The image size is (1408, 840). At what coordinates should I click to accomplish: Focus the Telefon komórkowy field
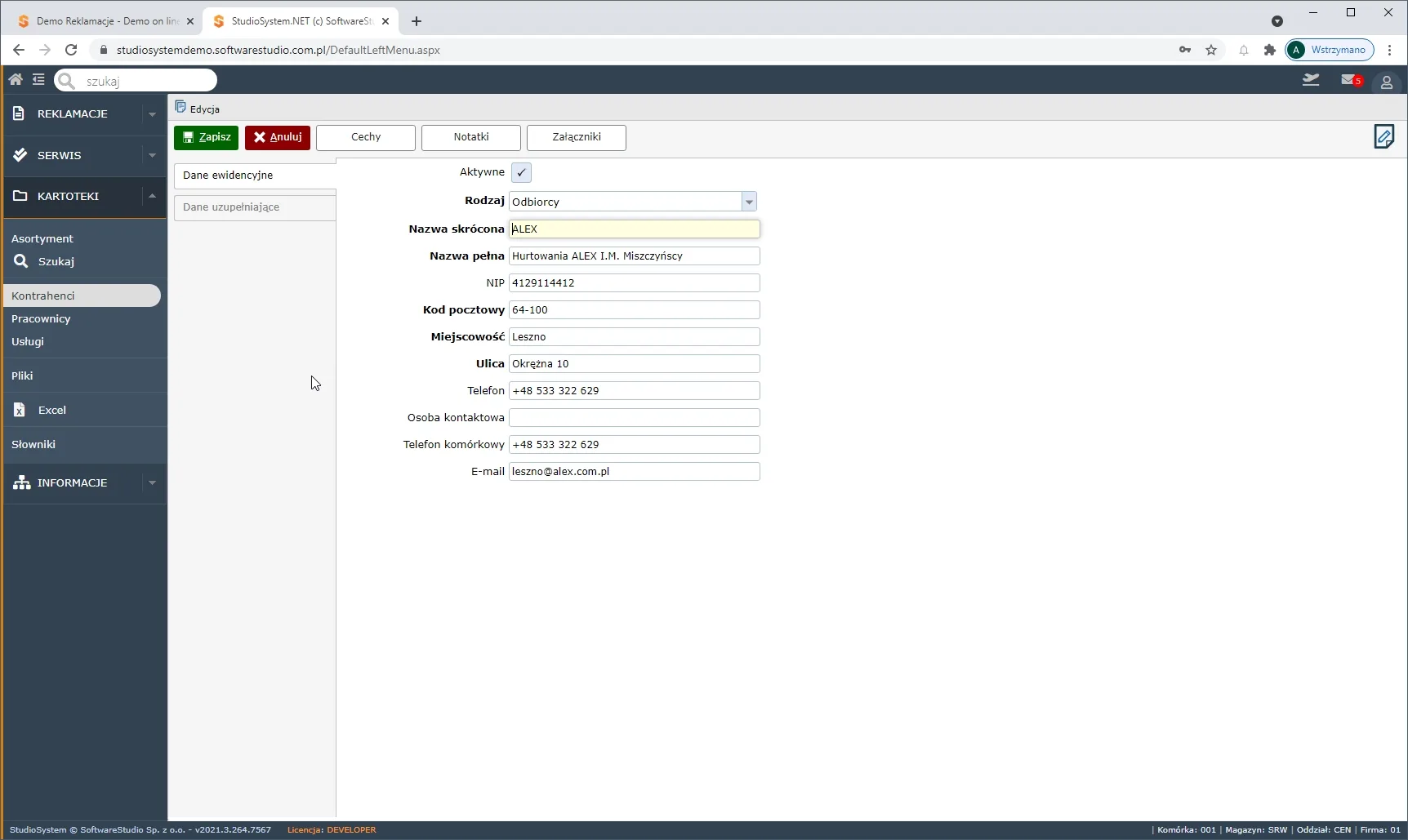coord(635,444)
